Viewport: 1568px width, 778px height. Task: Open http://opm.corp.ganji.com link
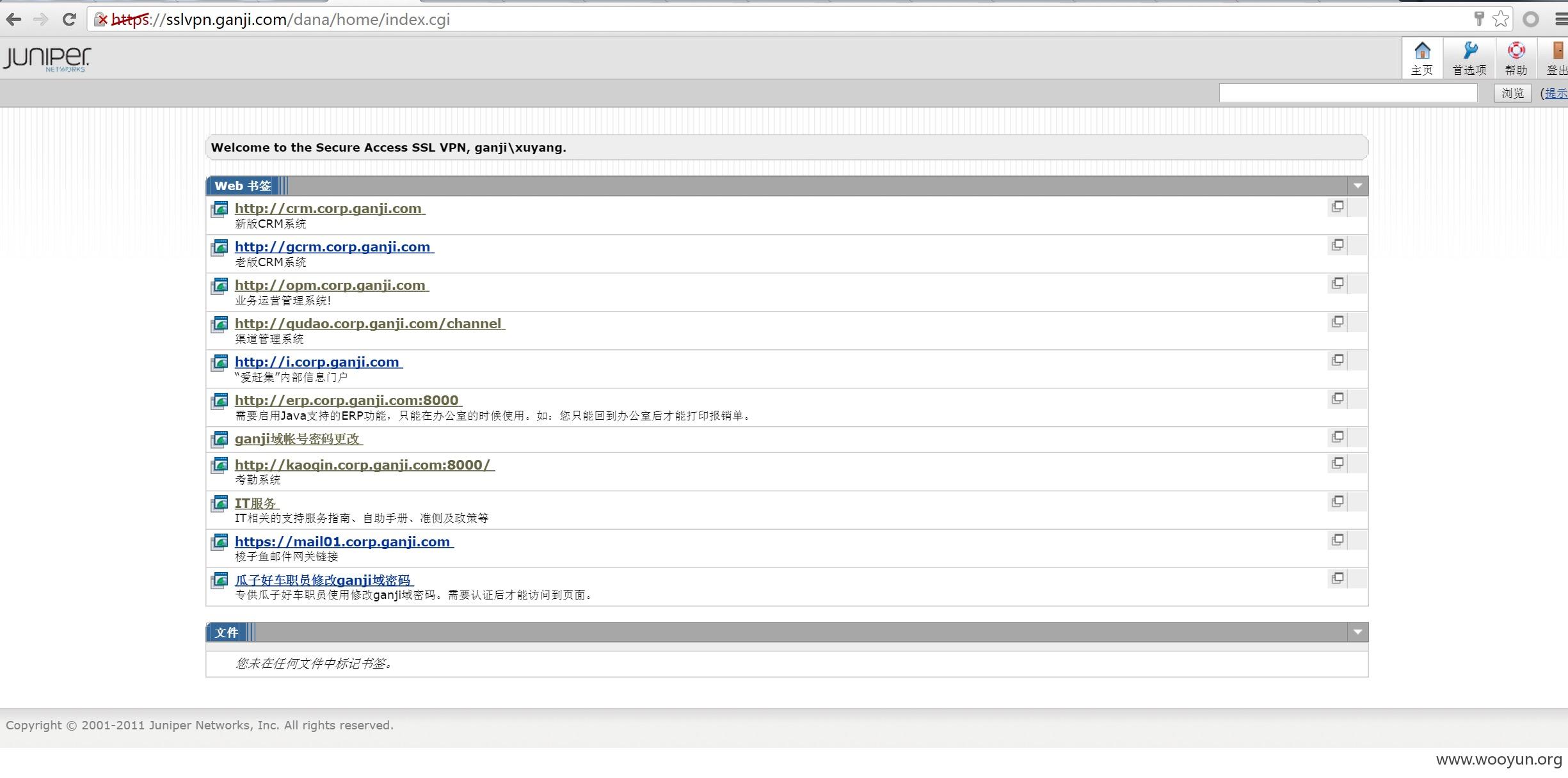click(x=332, y=285)
